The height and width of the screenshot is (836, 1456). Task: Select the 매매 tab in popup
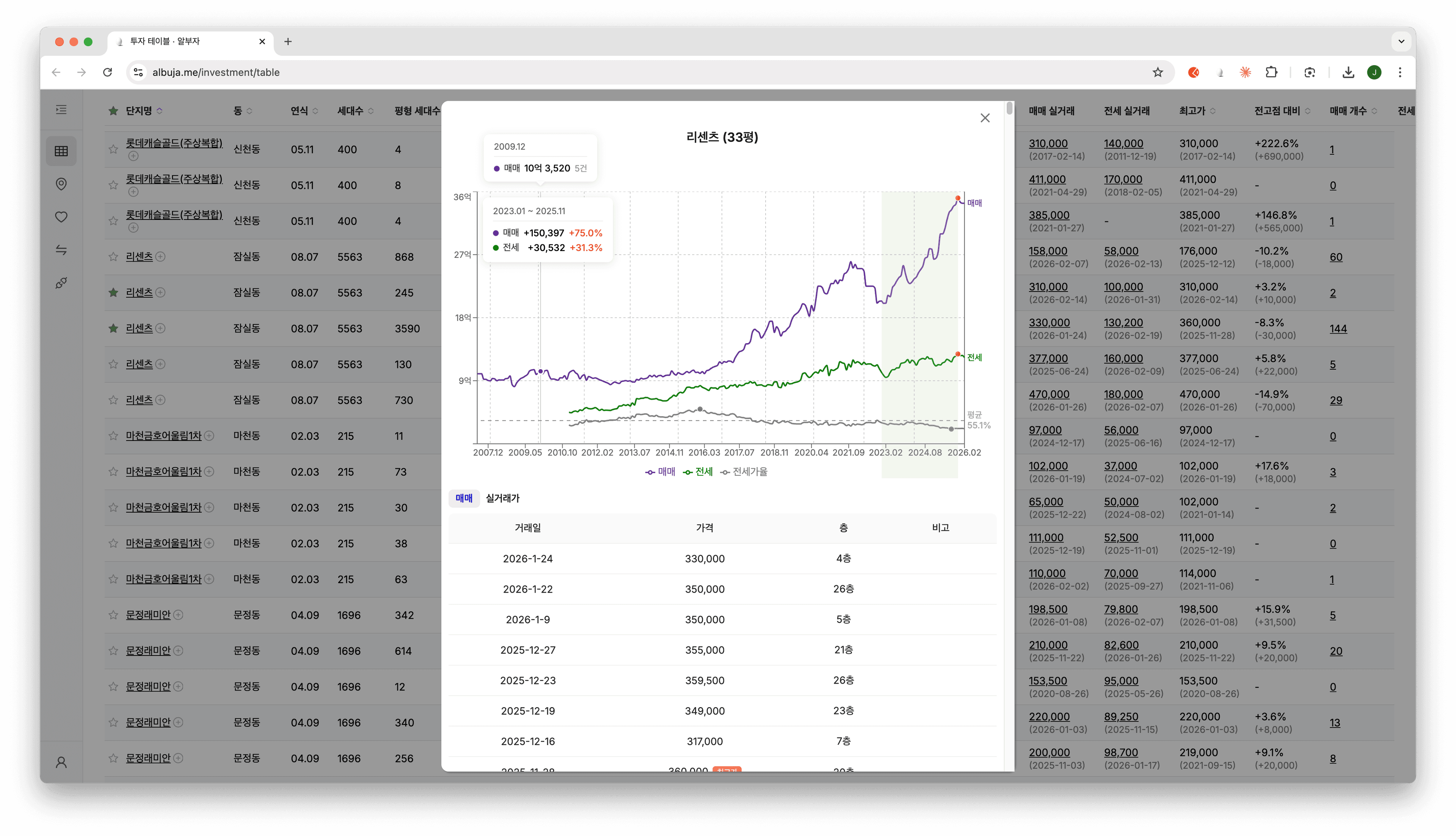(x=464, y=499)
